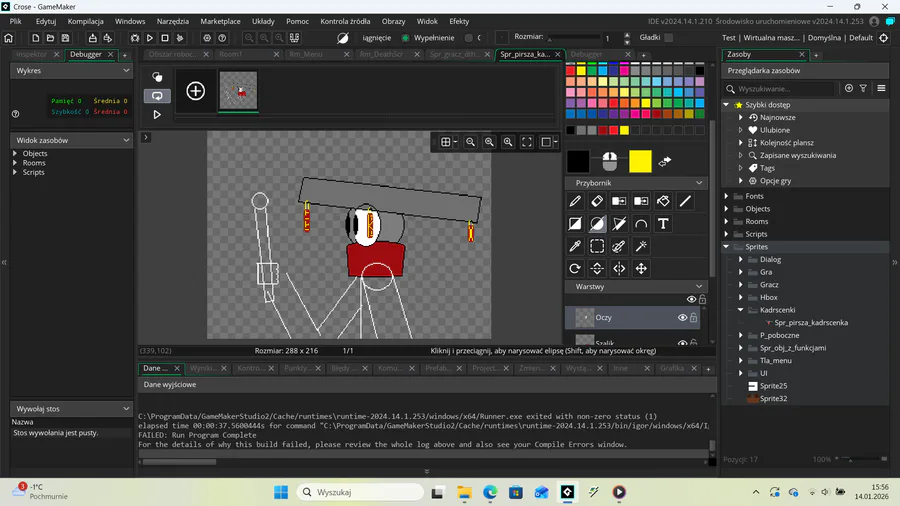The width and height of the screenshot is (900, 506).
Task: Toggle visibility of all layers
Action: coord(691,299)
